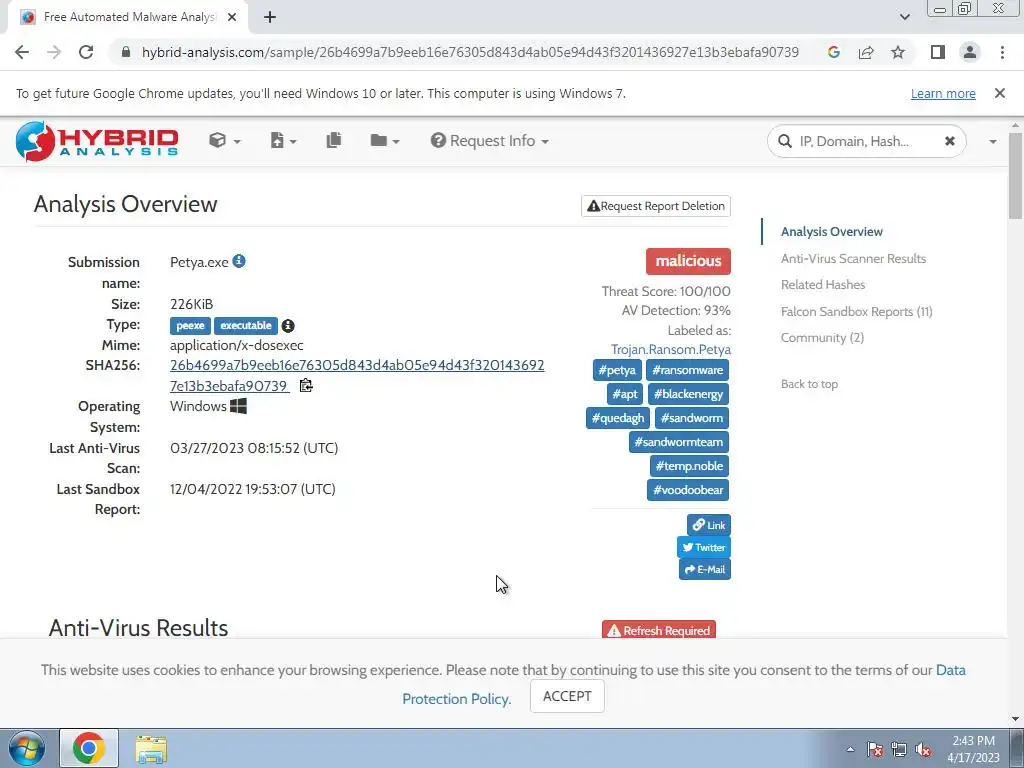Screen dimensions: 1024x768
Task: Select the #sandworm tag
Action: click(692, 418)
